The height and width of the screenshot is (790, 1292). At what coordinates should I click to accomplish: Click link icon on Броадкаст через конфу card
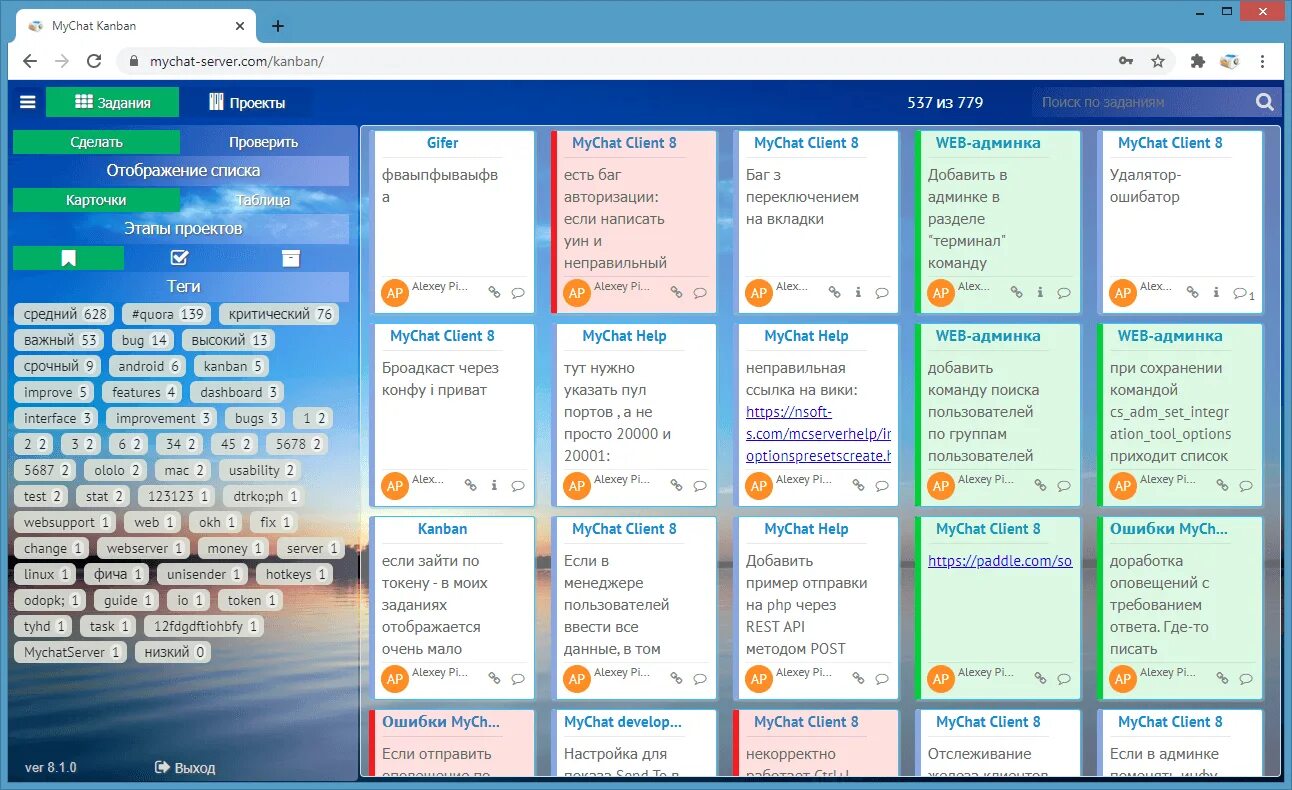coord(470,486)
